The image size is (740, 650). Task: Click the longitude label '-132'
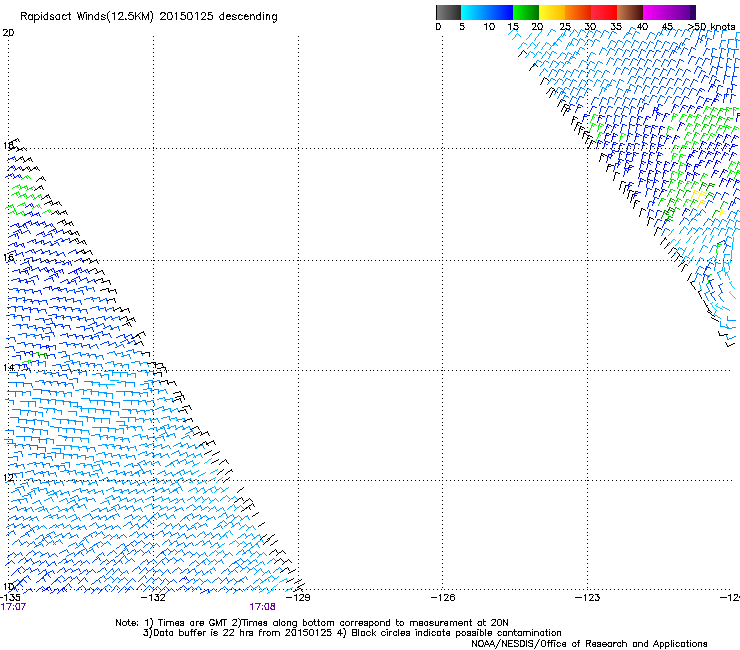[x=153, y=598]
